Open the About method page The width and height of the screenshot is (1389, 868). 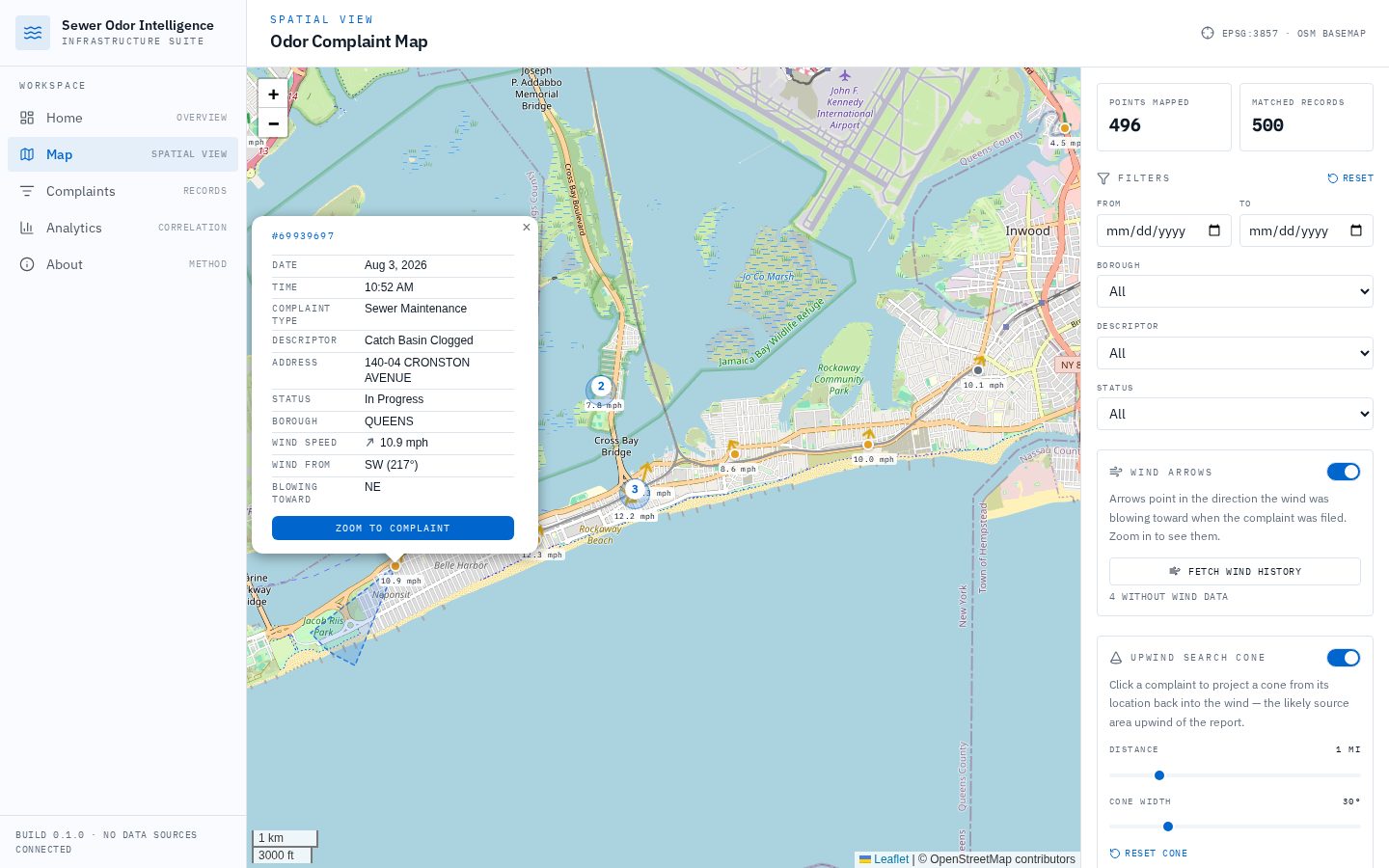123,264
